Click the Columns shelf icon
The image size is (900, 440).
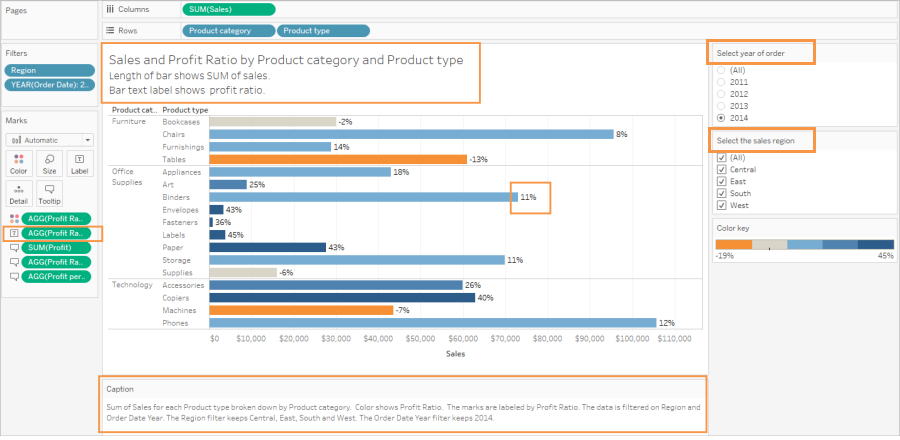[x=111, y=9]
